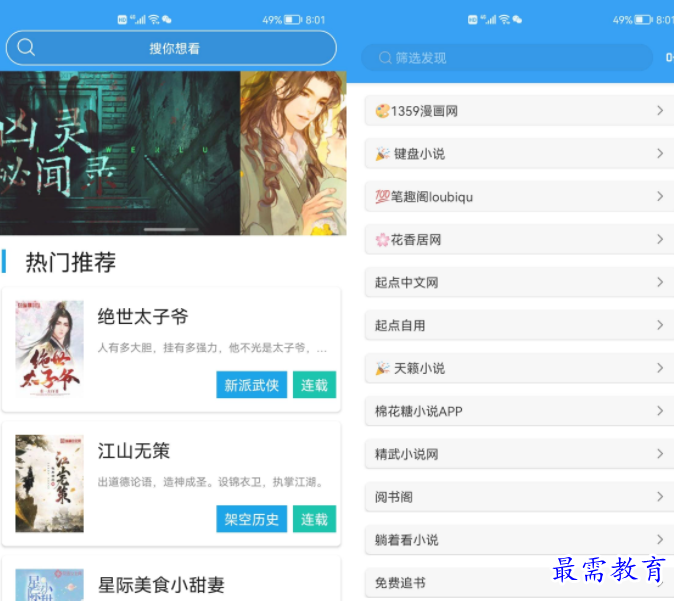Tap the party popper icon beside 键盘小说

tap(382, 153)
